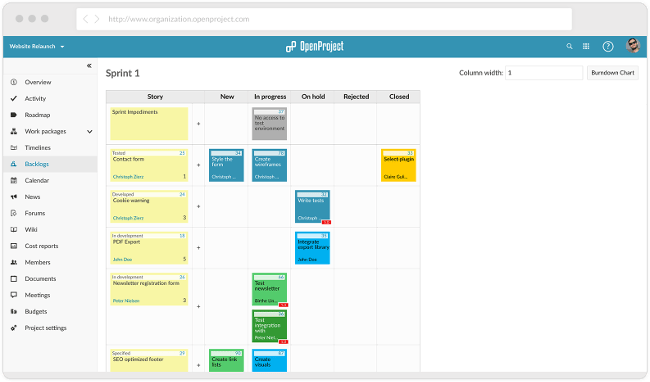Open Christoph Zierz link on Cookie warning story

click(x=128, y=218)
